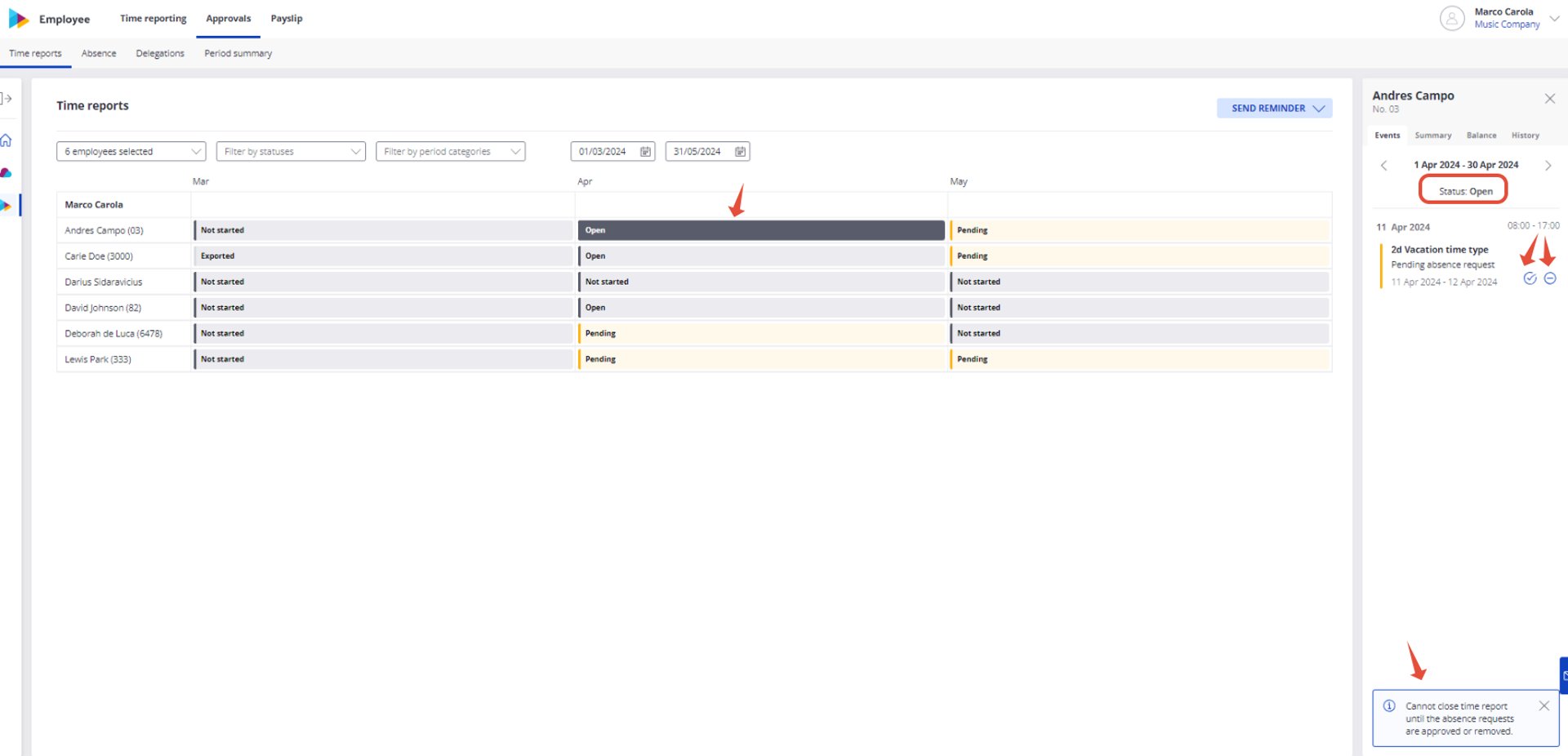Select Carie Doe's May Pending period
Viewport: 1568px width, 756px height.
1140,256
